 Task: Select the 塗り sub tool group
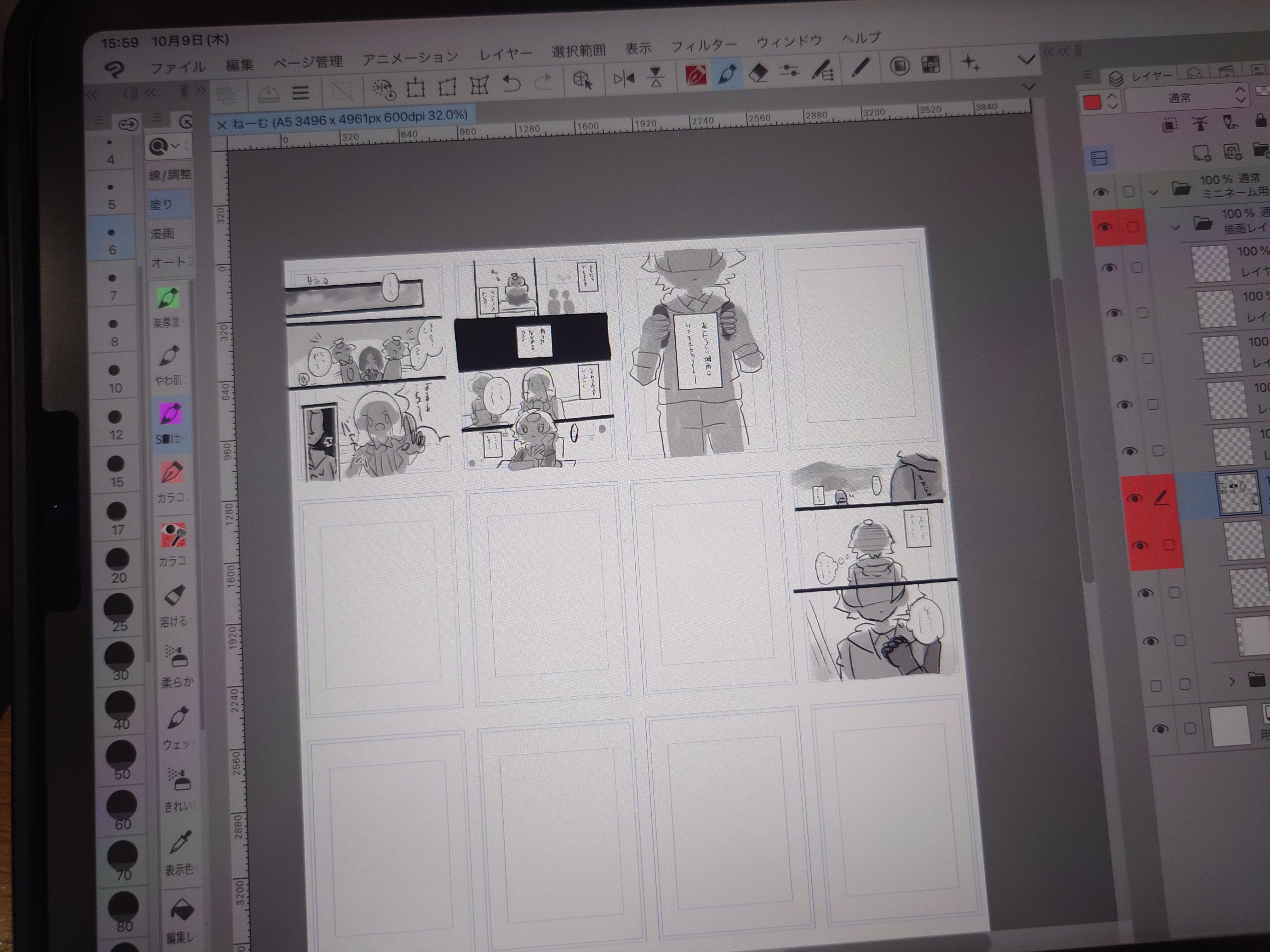[x=169, y=204]
